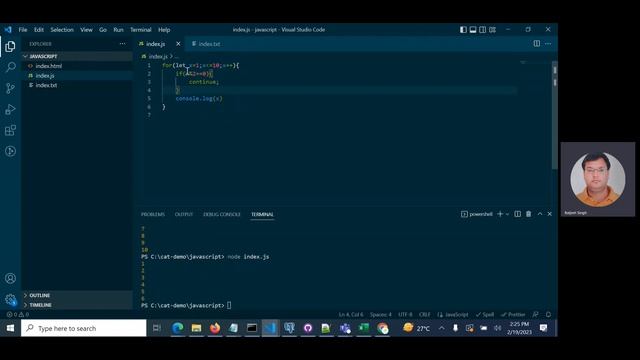The width and height of the screenshot is (640, 360).
Task: Open the Search view in activity bar
Action: click(10, 67)
